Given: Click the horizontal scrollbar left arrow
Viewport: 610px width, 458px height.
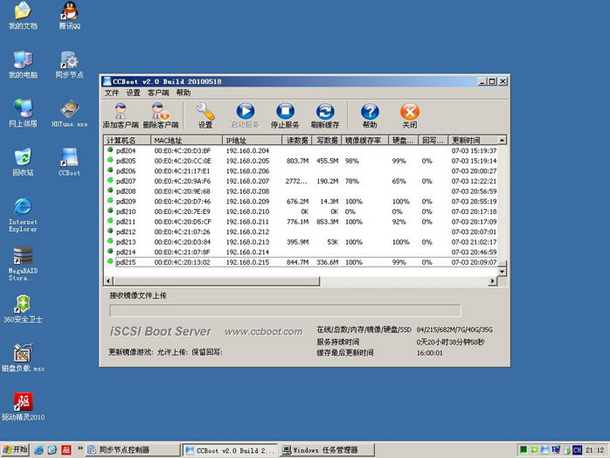Looking at the screenshot, I should (109, 281).
